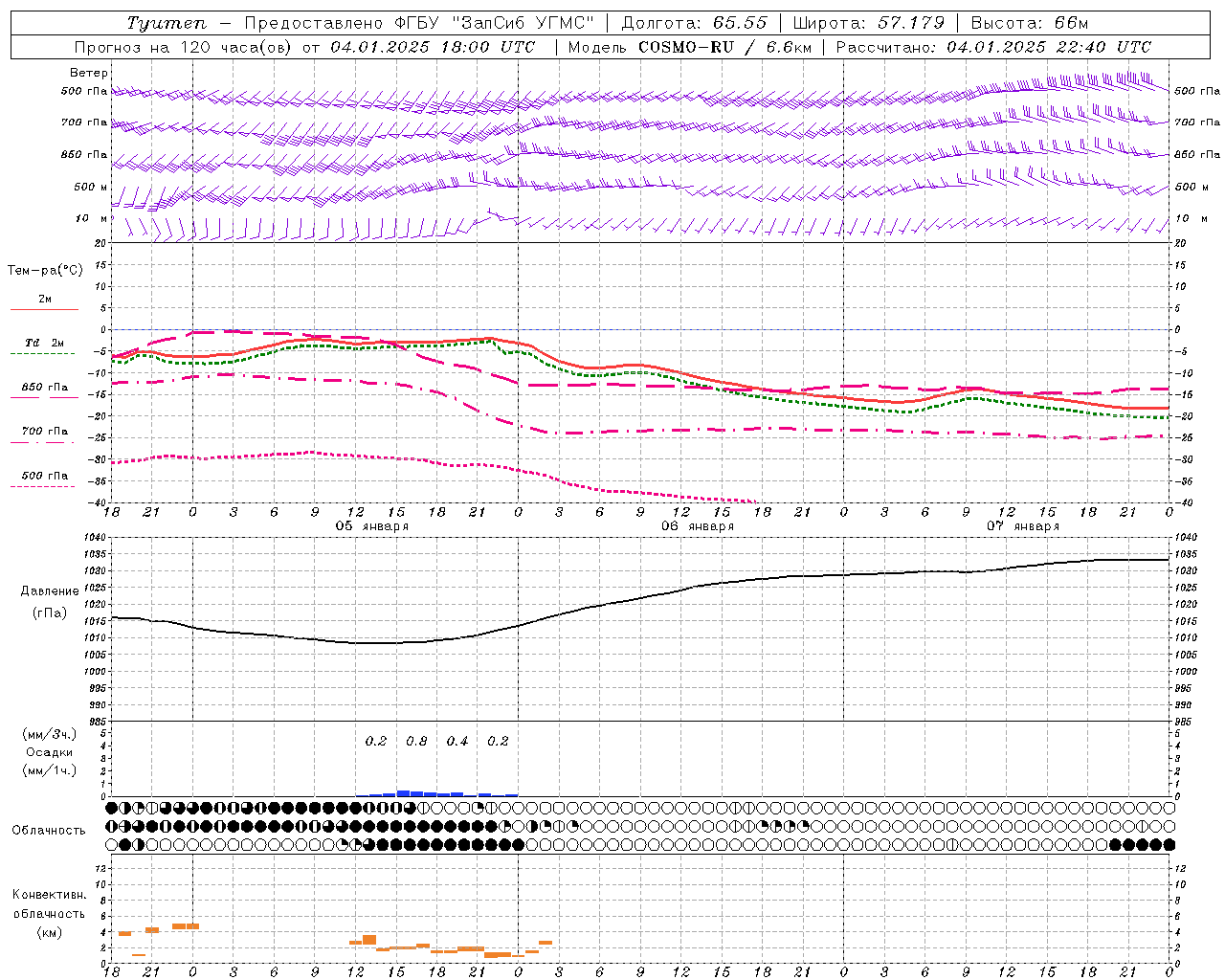Click the 'Давление' pressure panel label
This screenshot has width=1225, height=980.
[x=49, y=591]
